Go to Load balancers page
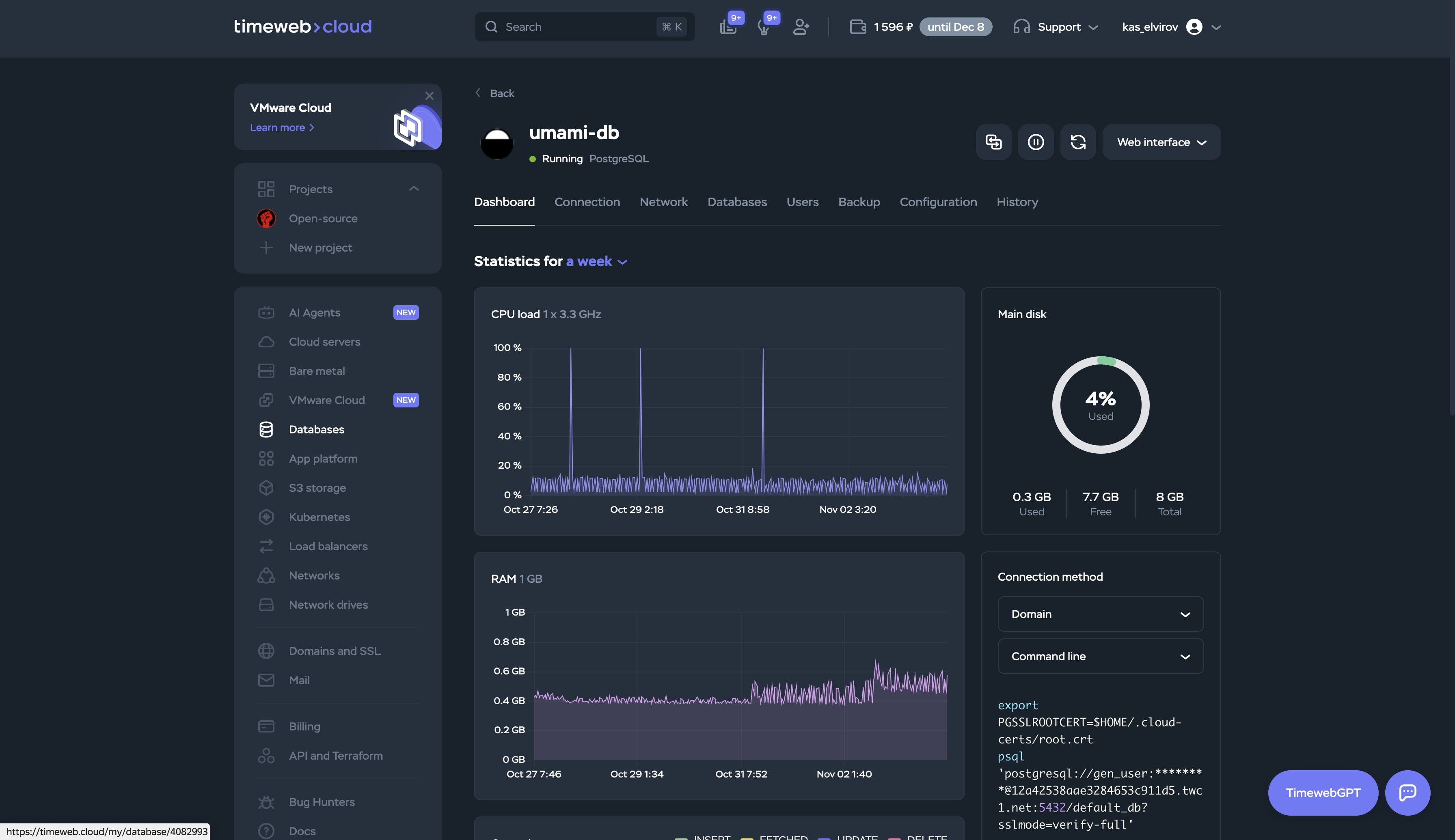Image resolution: width=1455 pixels, height=840 pixels. pos(328,546)
